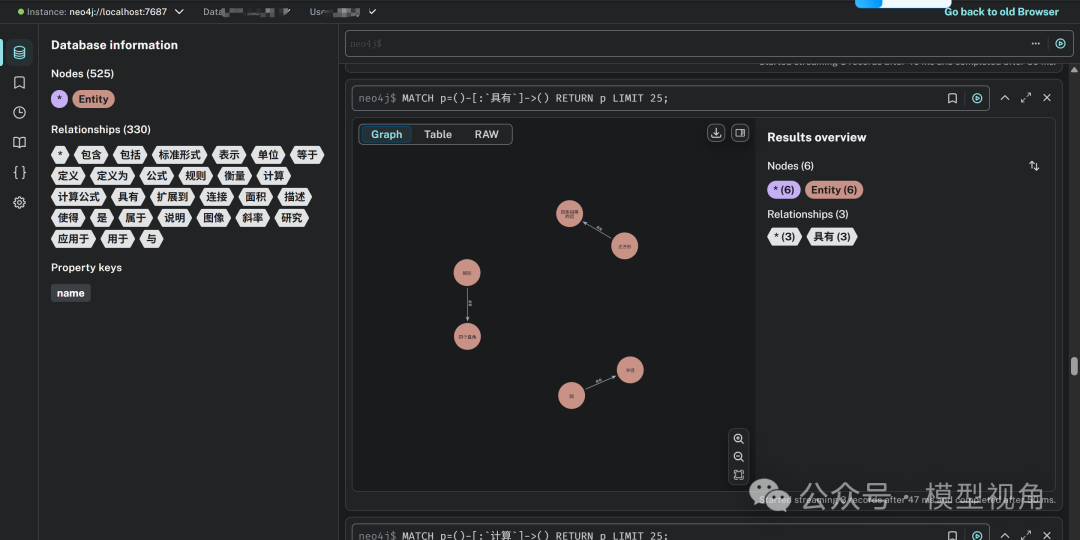Sort the Results overview list
This screenshot has height=540, width=1080.
pos(1034,166)
